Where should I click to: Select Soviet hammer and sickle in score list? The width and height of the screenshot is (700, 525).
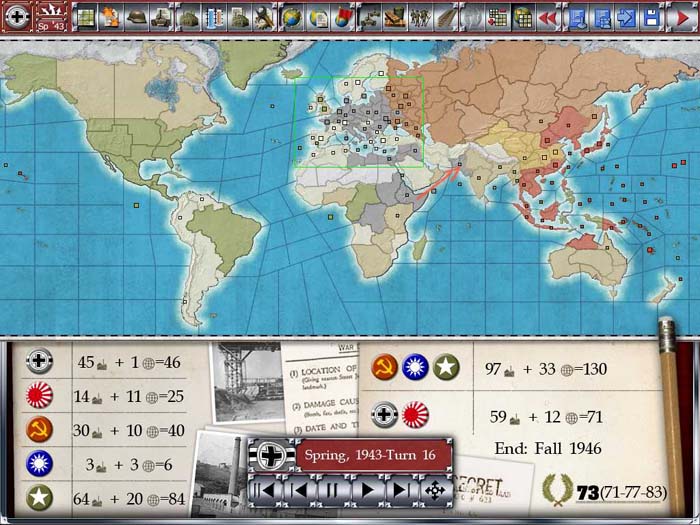39,429
